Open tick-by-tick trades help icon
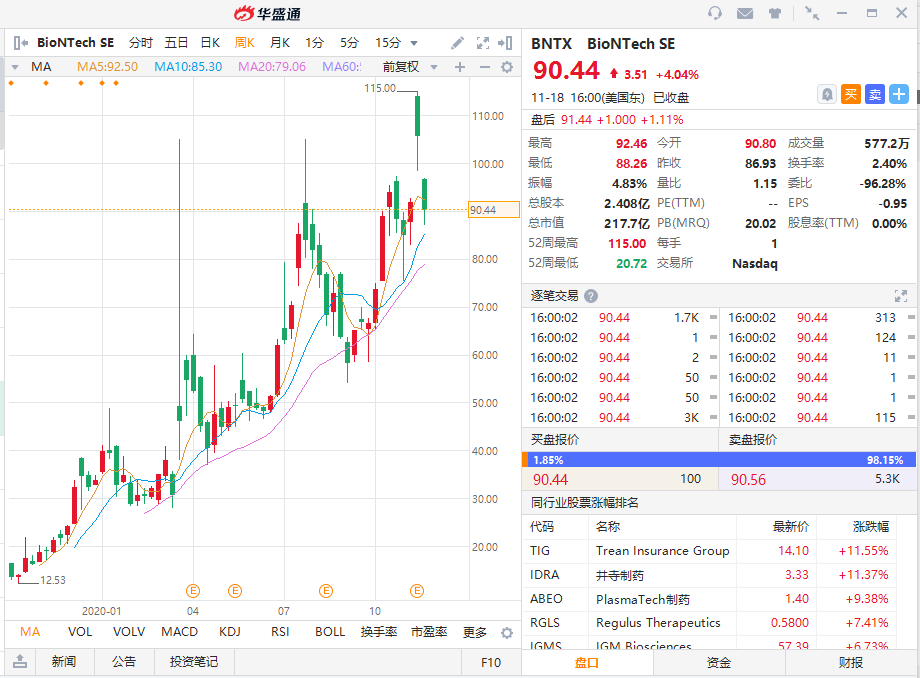Screen dimensions: 920x678 (x=591, y=296)
